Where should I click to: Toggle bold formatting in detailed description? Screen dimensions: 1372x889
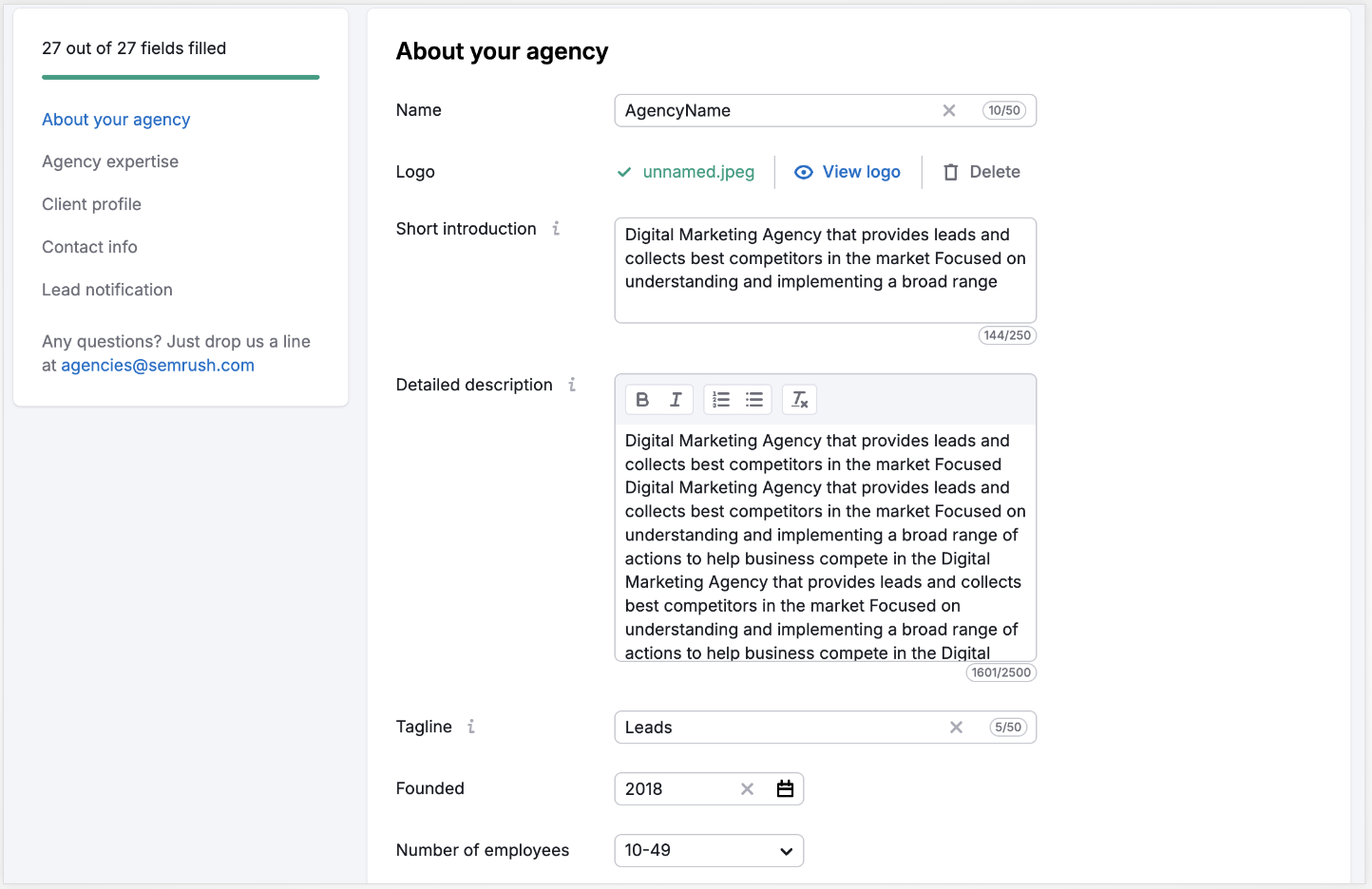pos(642,399)
